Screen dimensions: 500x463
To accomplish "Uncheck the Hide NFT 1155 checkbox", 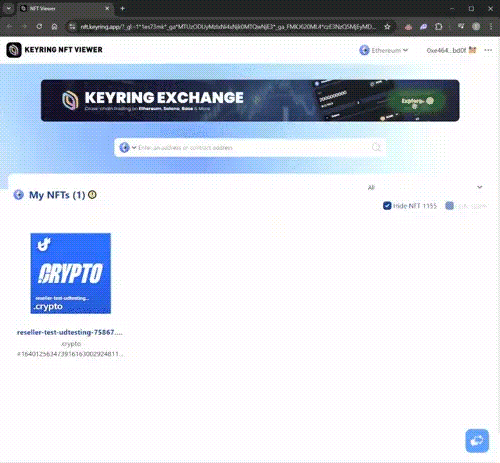I will 387,206.
